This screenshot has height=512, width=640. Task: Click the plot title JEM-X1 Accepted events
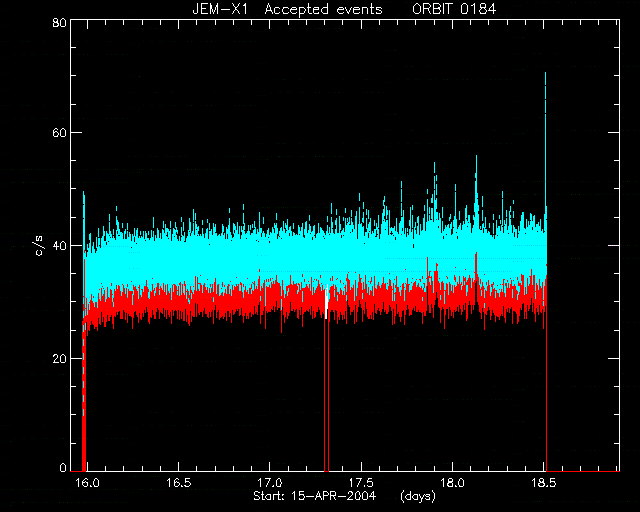pyautogui.click(x=287, y=9)
